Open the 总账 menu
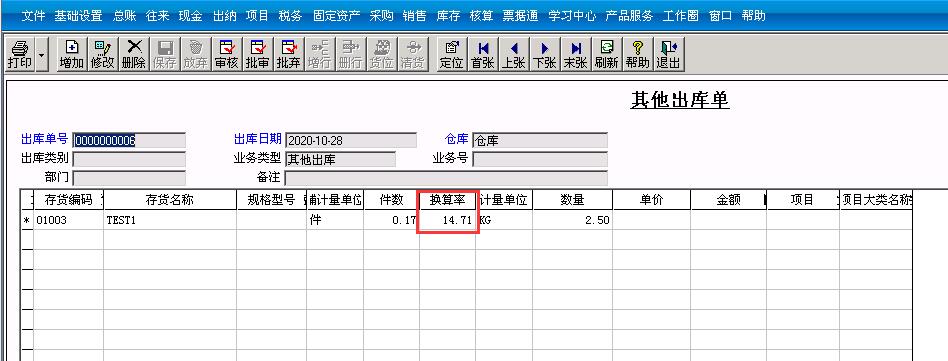The image size is (948, 361). (125, 16)
